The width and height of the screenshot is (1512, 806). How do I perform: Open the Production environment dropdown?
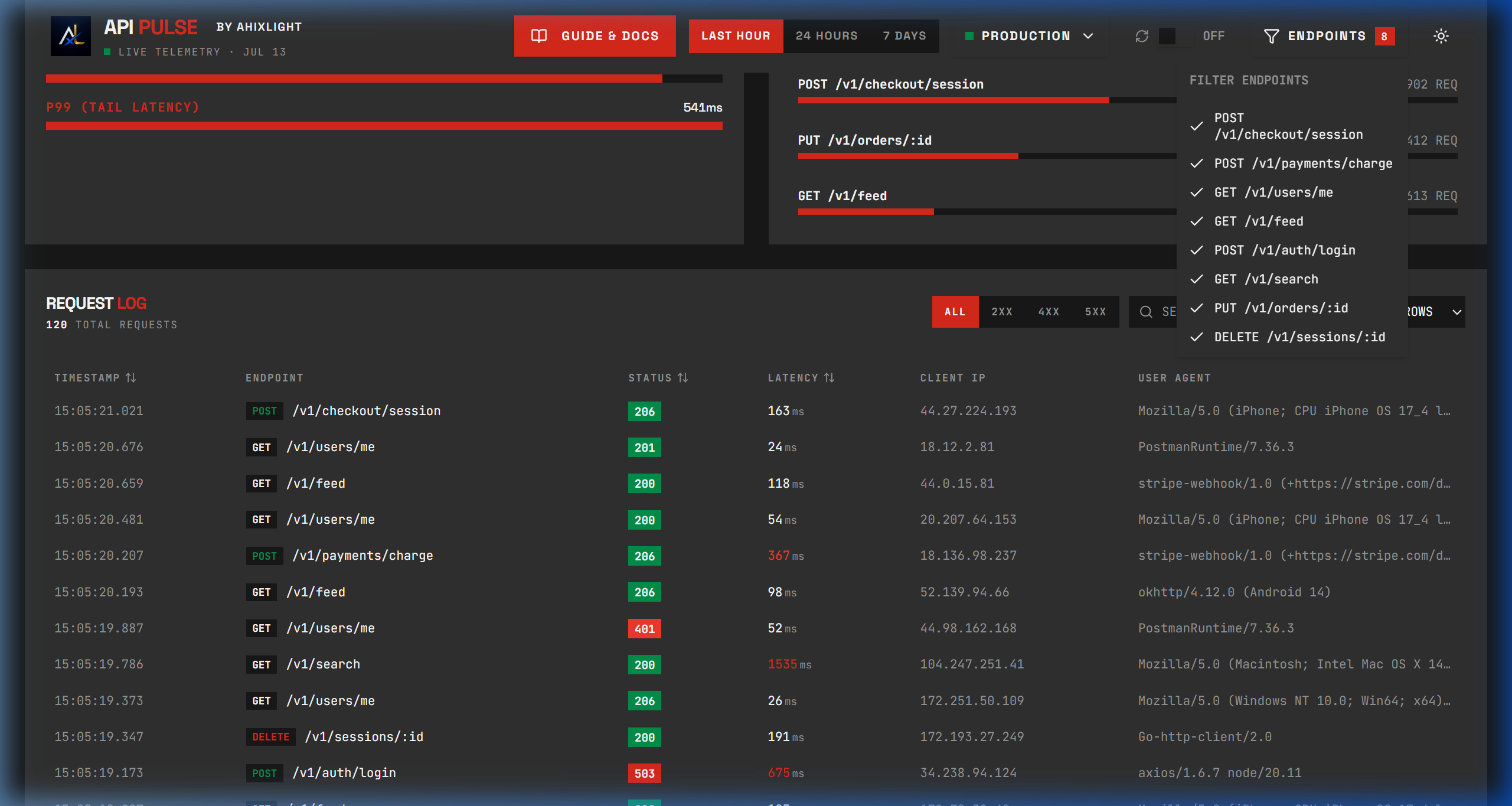[1029, 36]
